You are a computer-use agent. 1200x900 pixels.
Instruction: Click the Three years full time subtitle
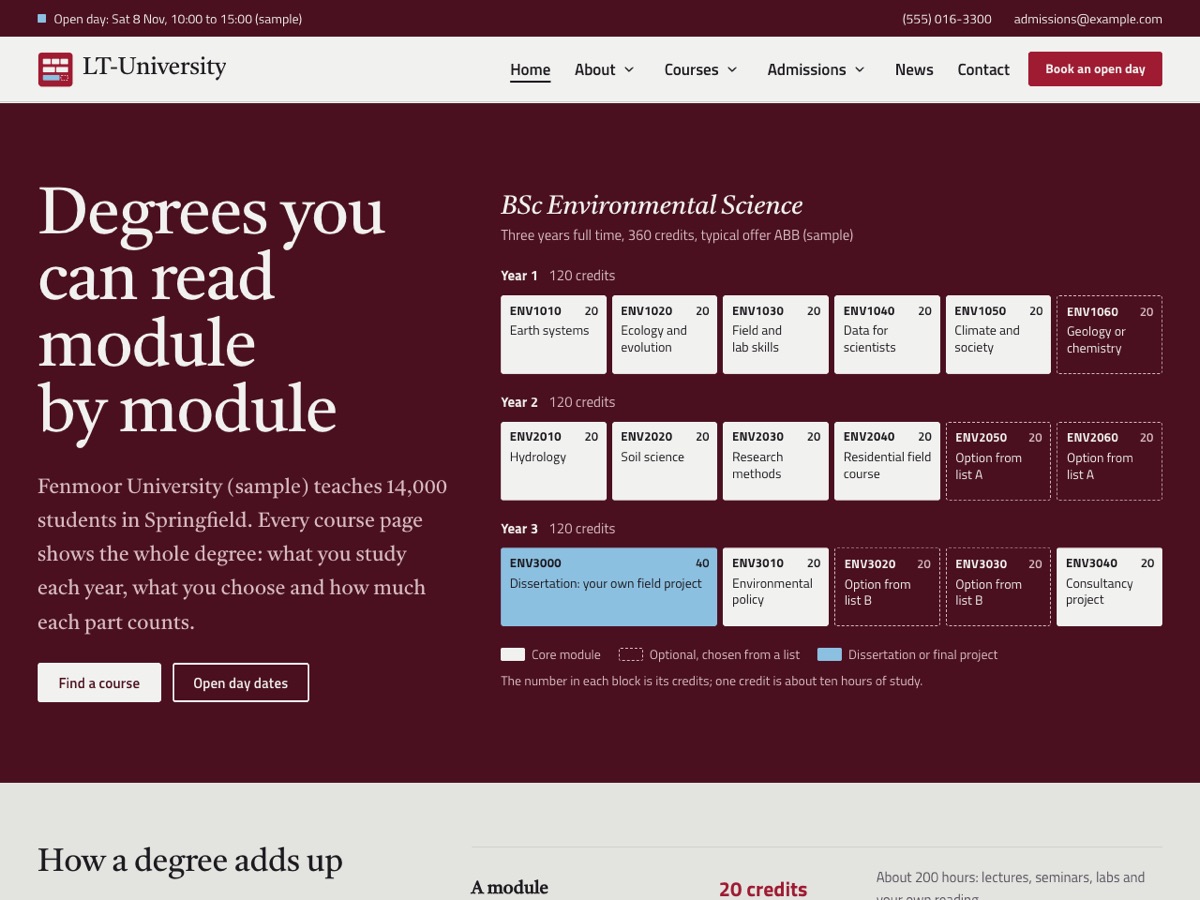(677, 236)
